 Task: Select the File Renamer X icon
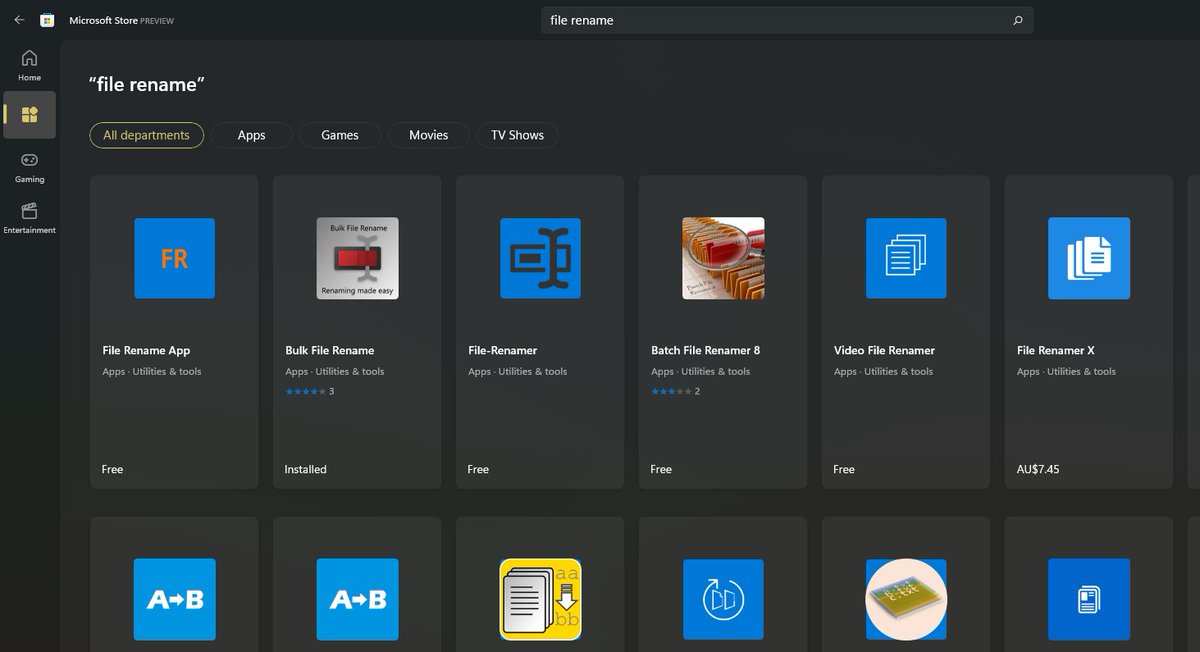1089,258
